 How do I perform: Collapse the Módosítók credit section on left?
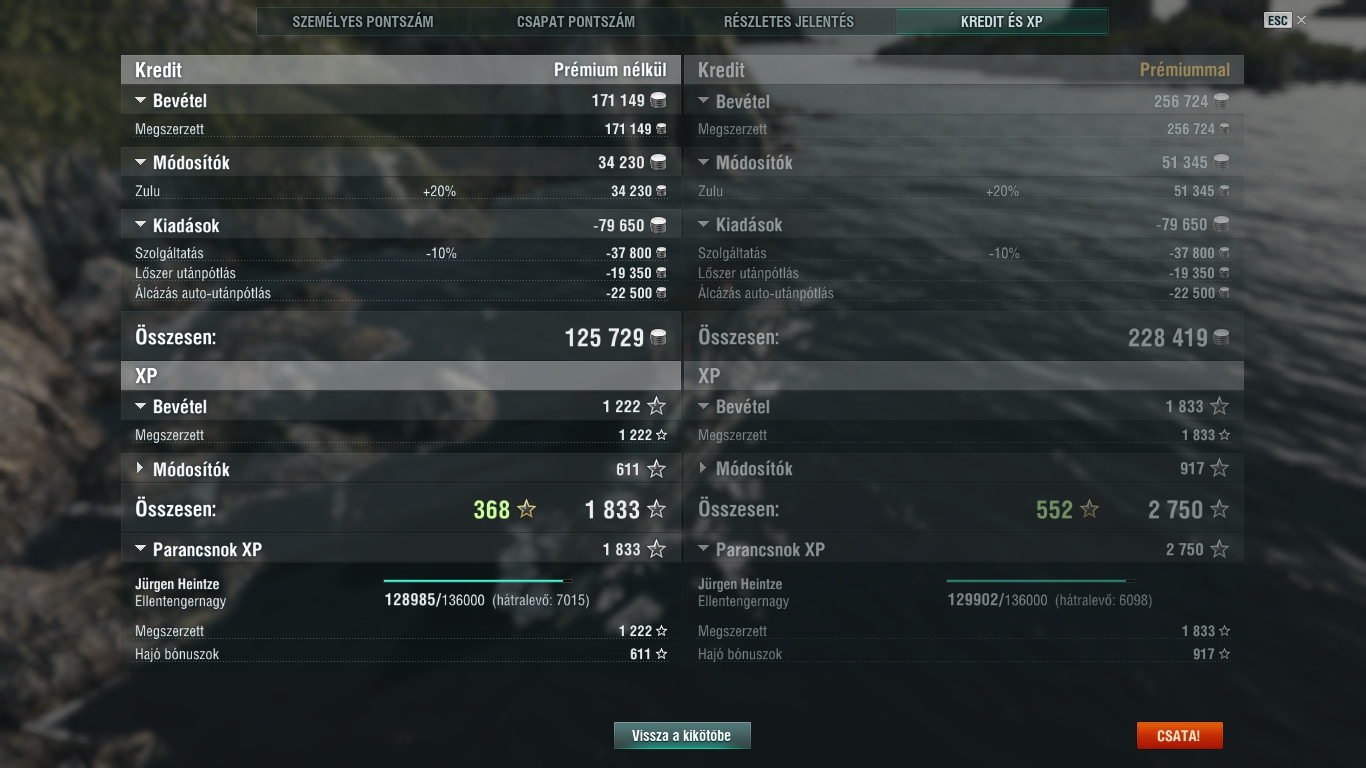pos(140,163)
